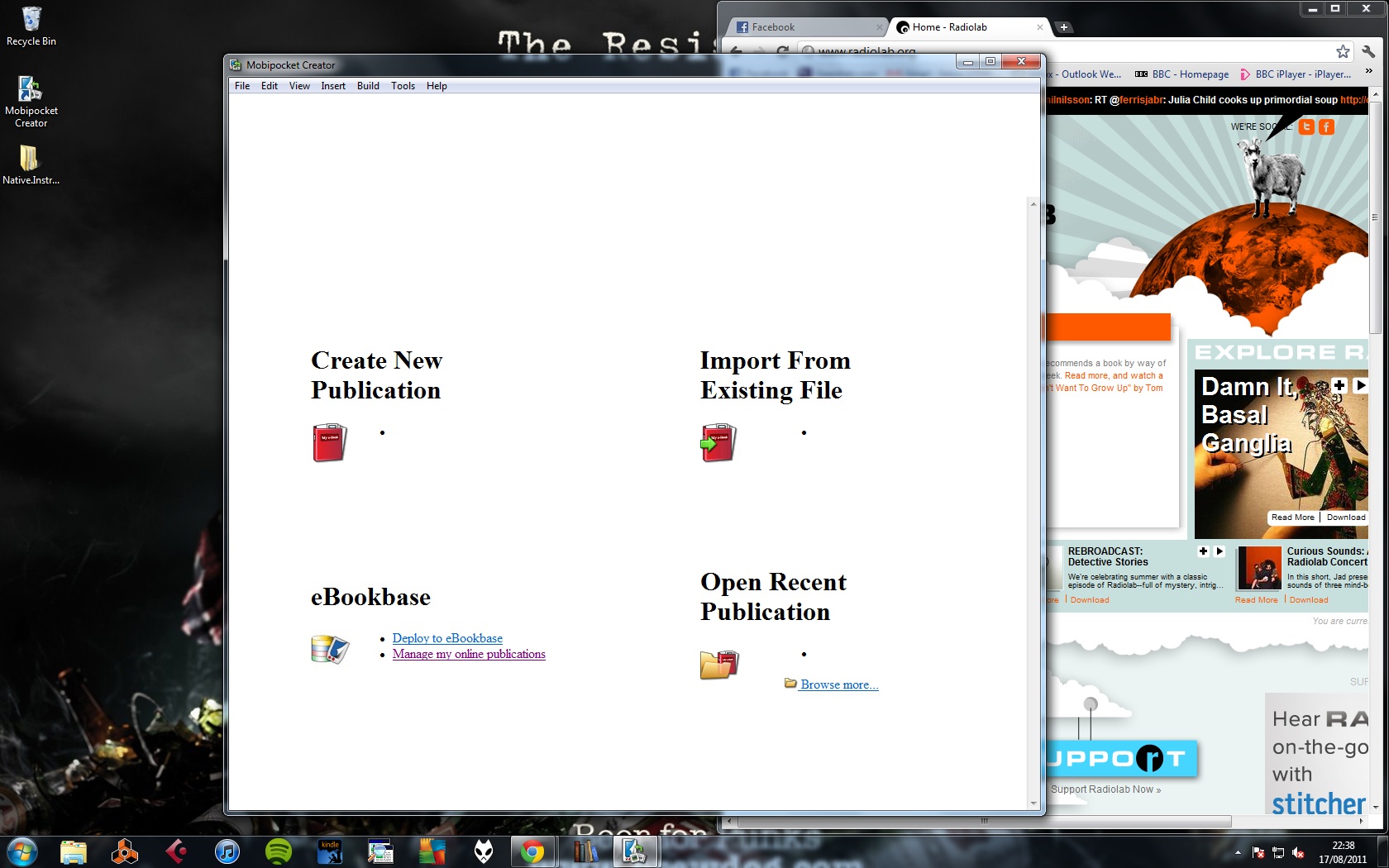Download the Detective Stories episode
Screen dimensions: 1389x868
[1090, 600]
